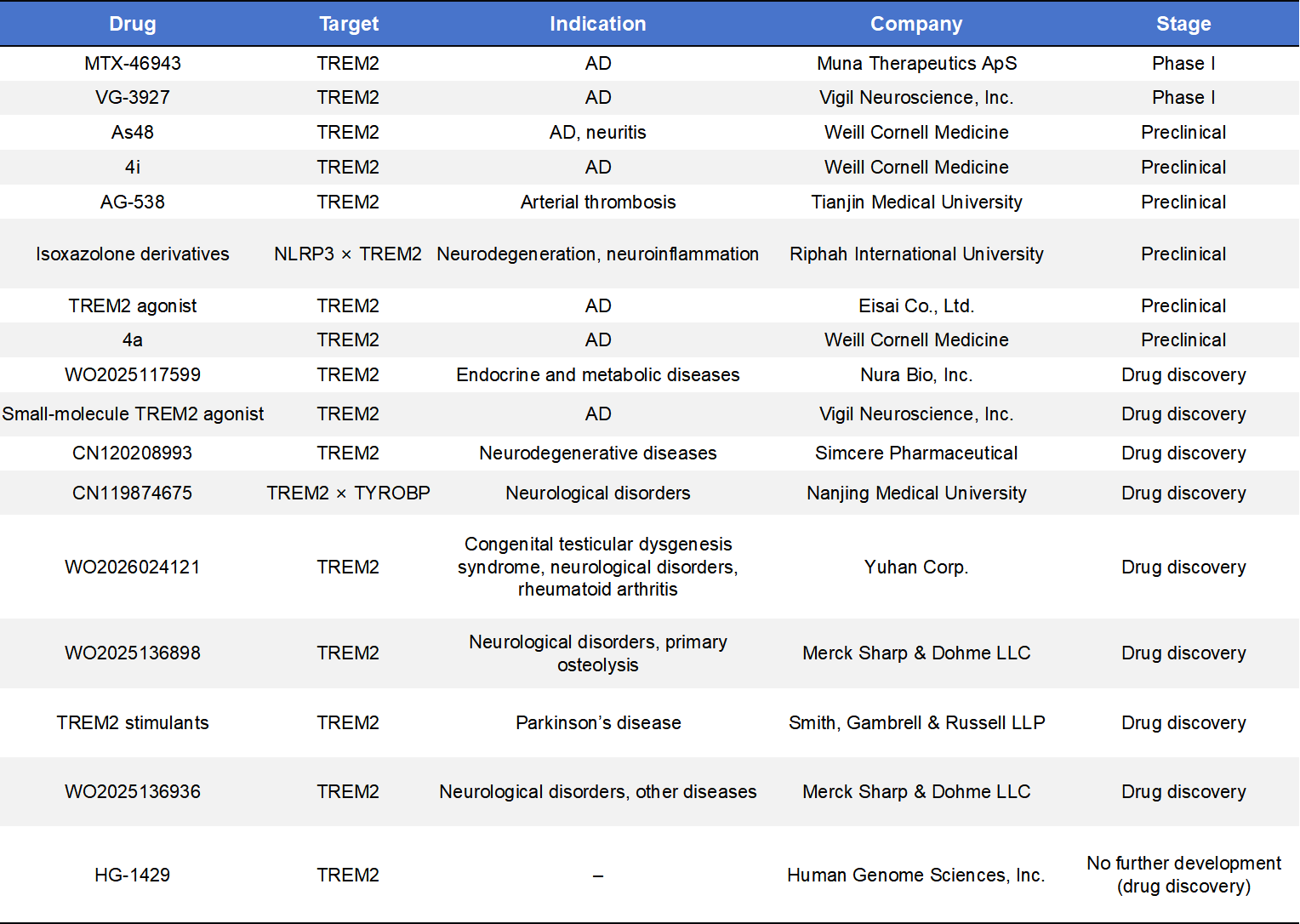
Task: Select the Isoxazolone derivatives cell
Action: 132,254
